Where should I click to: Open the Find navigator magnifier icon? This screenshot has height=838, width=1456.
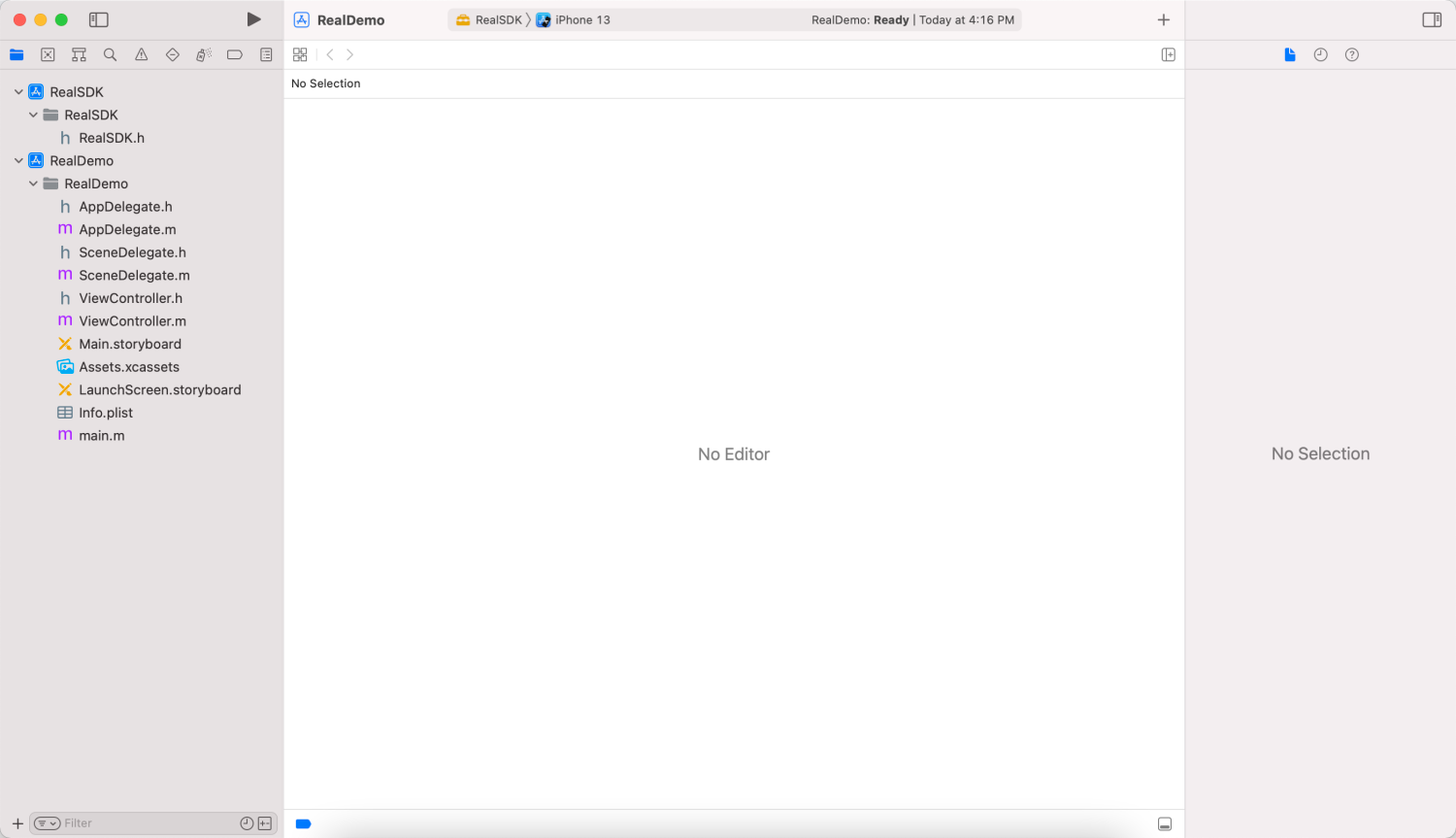pos(110,54)
